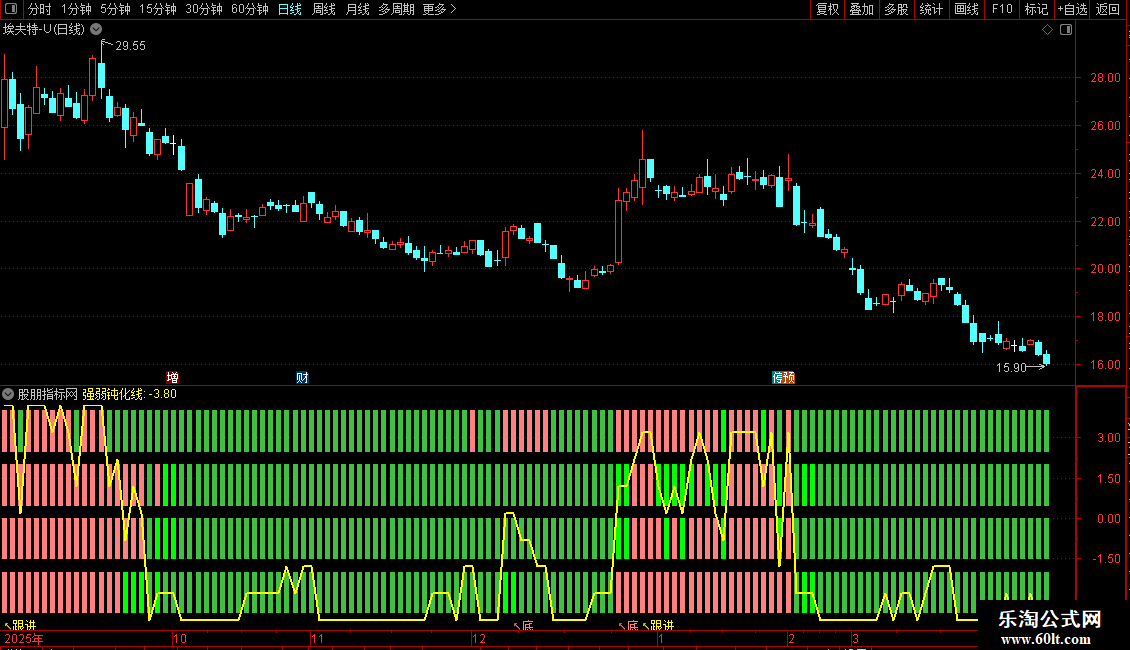Click month 11 on the date axis

(317, 638)
